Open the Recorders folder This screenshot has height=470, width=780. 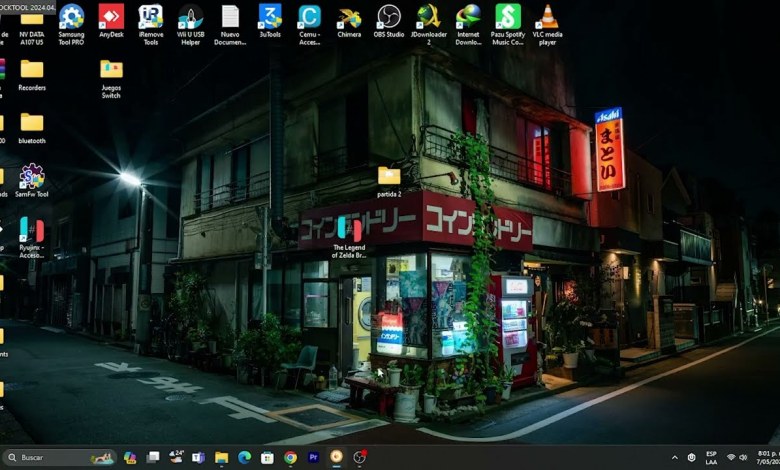pos(32,70)
